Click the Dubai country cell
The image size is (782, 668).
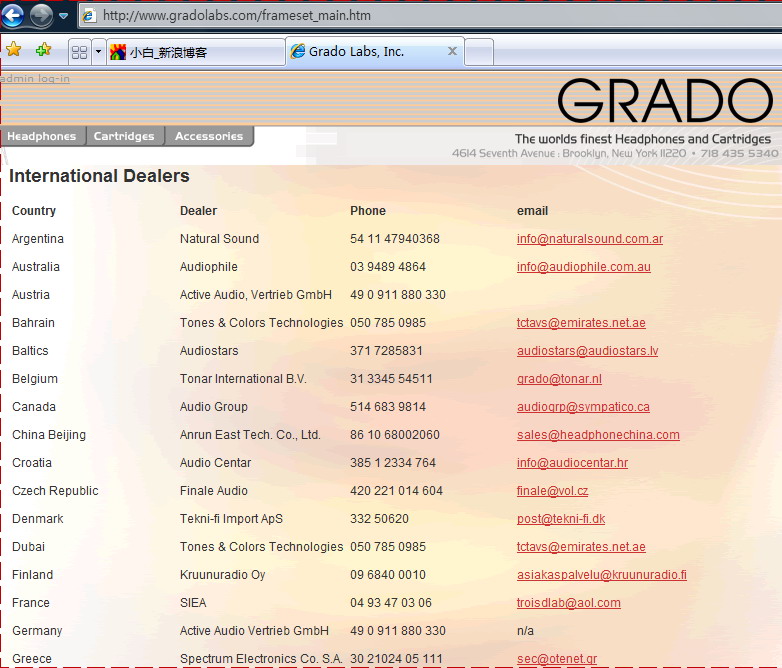pyautogui.click(x=28, y=547)
